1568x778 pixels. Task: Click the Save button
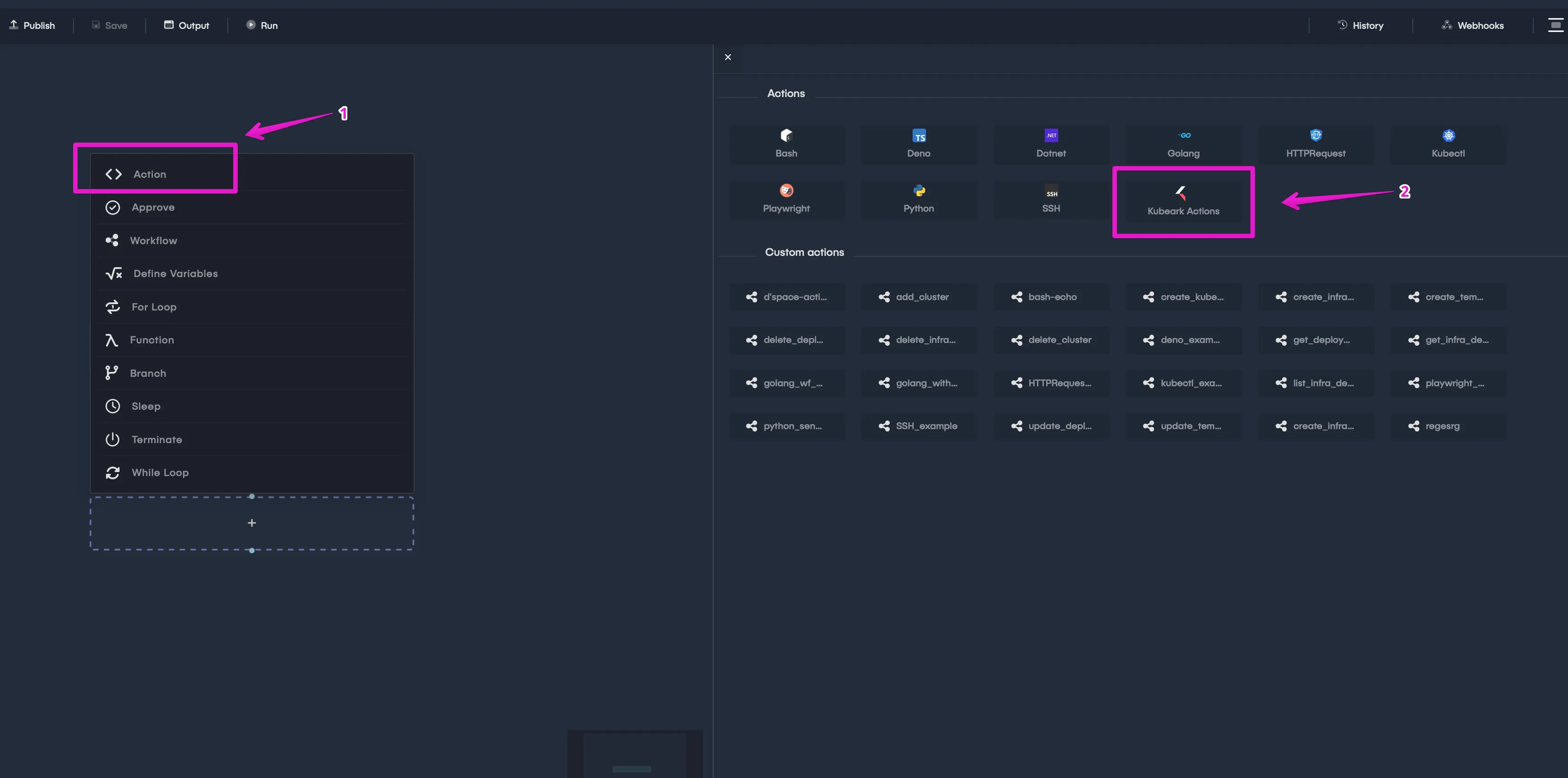click(x=110, y=25)
